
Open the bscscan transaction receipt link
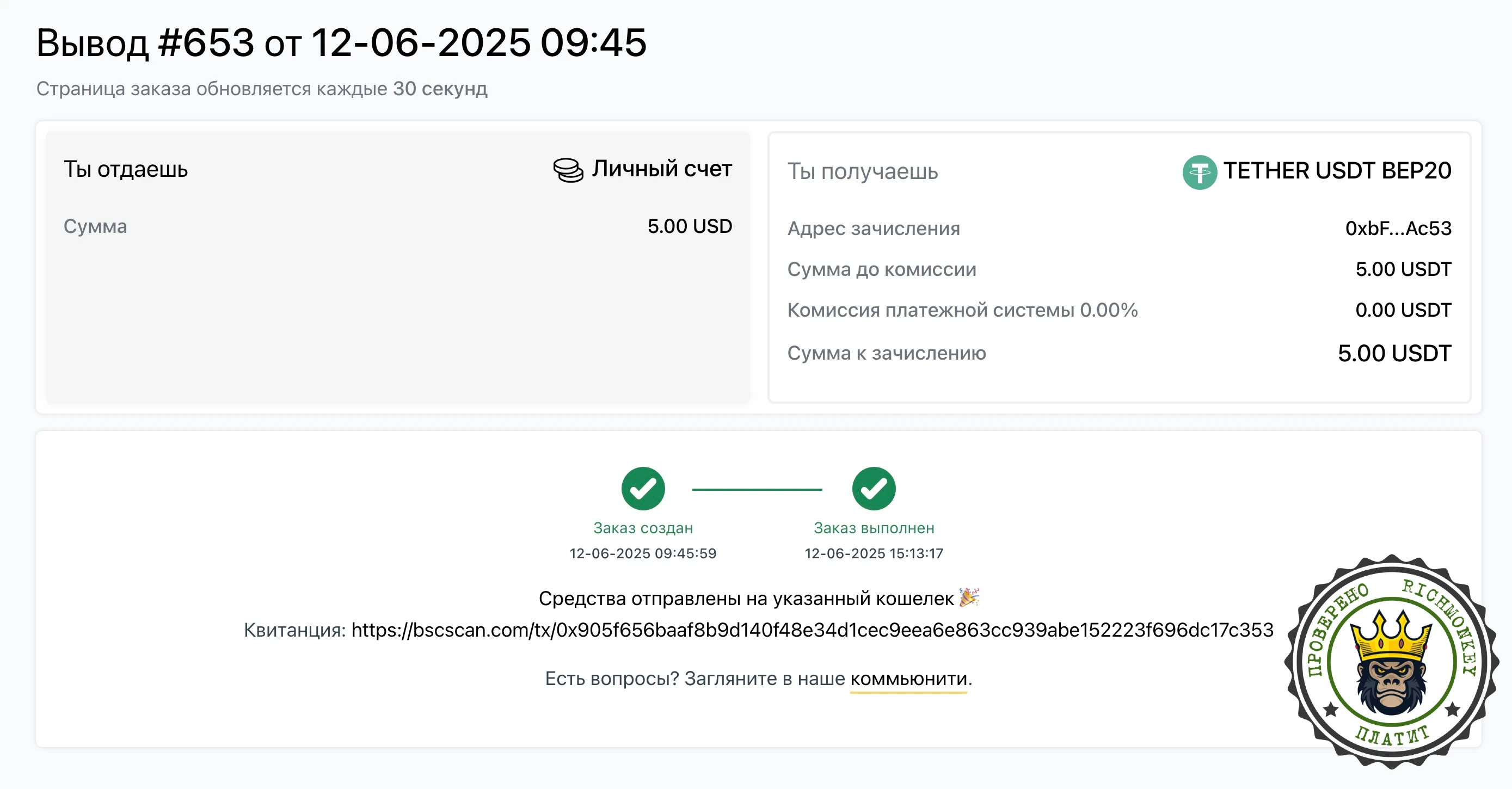coord(812,630)
